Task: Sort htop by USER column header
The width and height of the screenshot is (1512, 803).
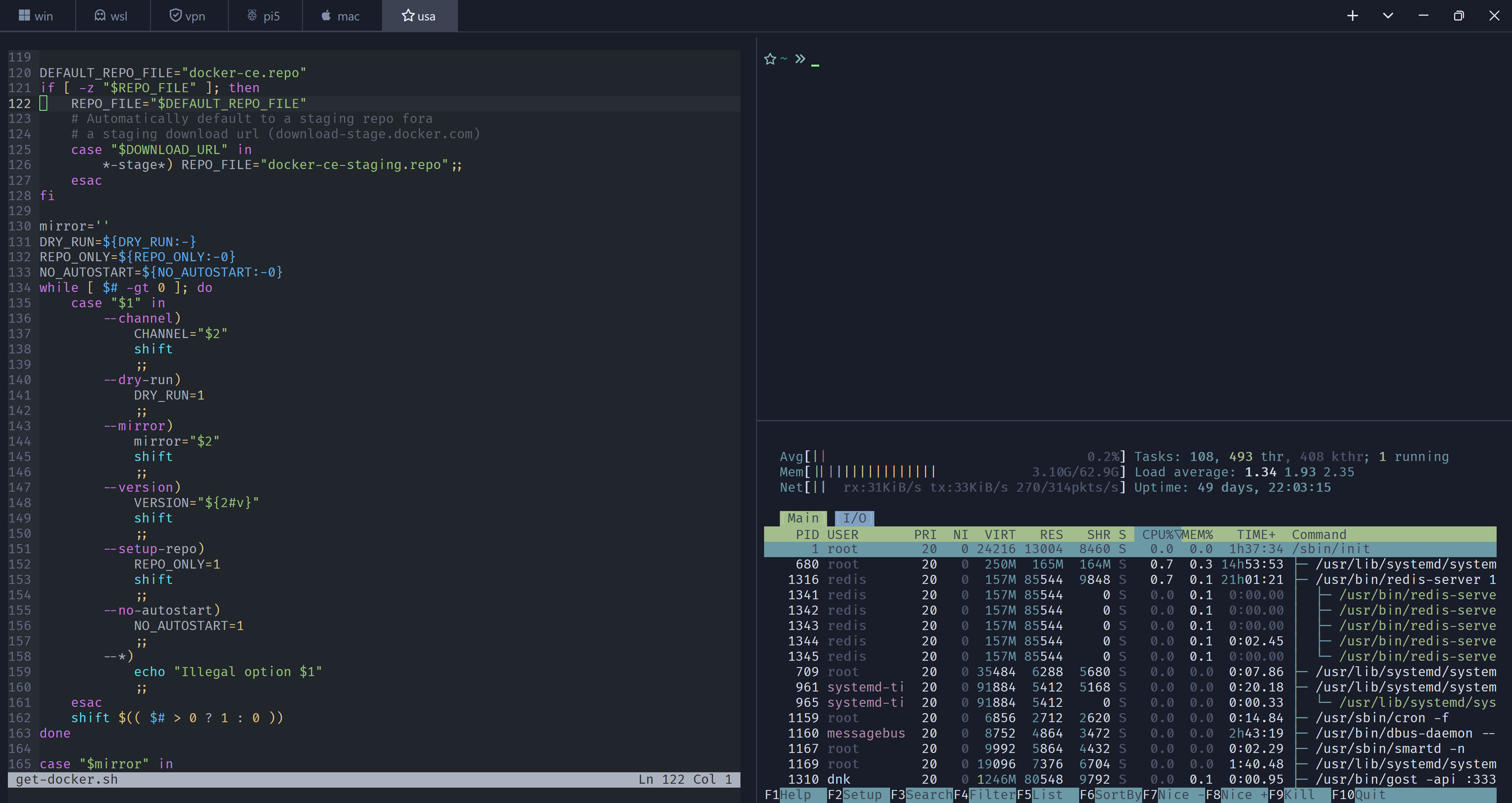Action: [x=842, y=534]
